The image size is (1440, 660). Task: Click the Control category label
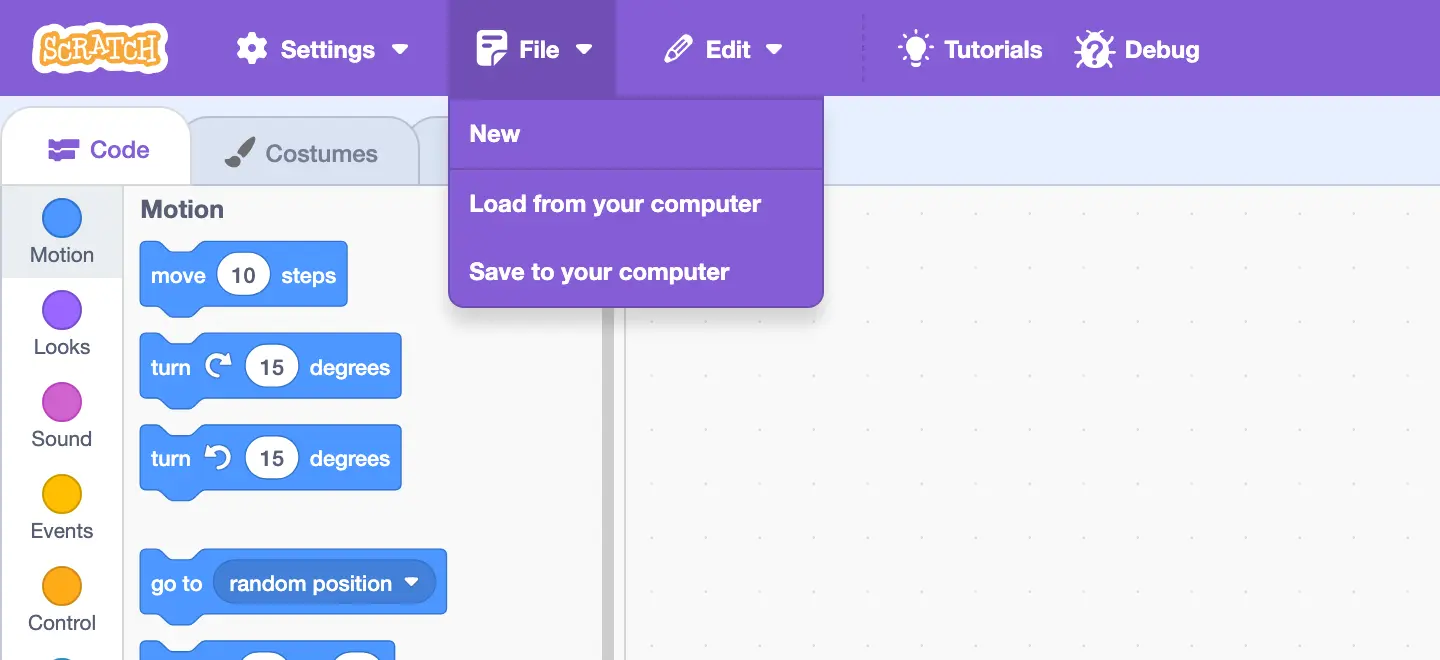tap(62, 623)
